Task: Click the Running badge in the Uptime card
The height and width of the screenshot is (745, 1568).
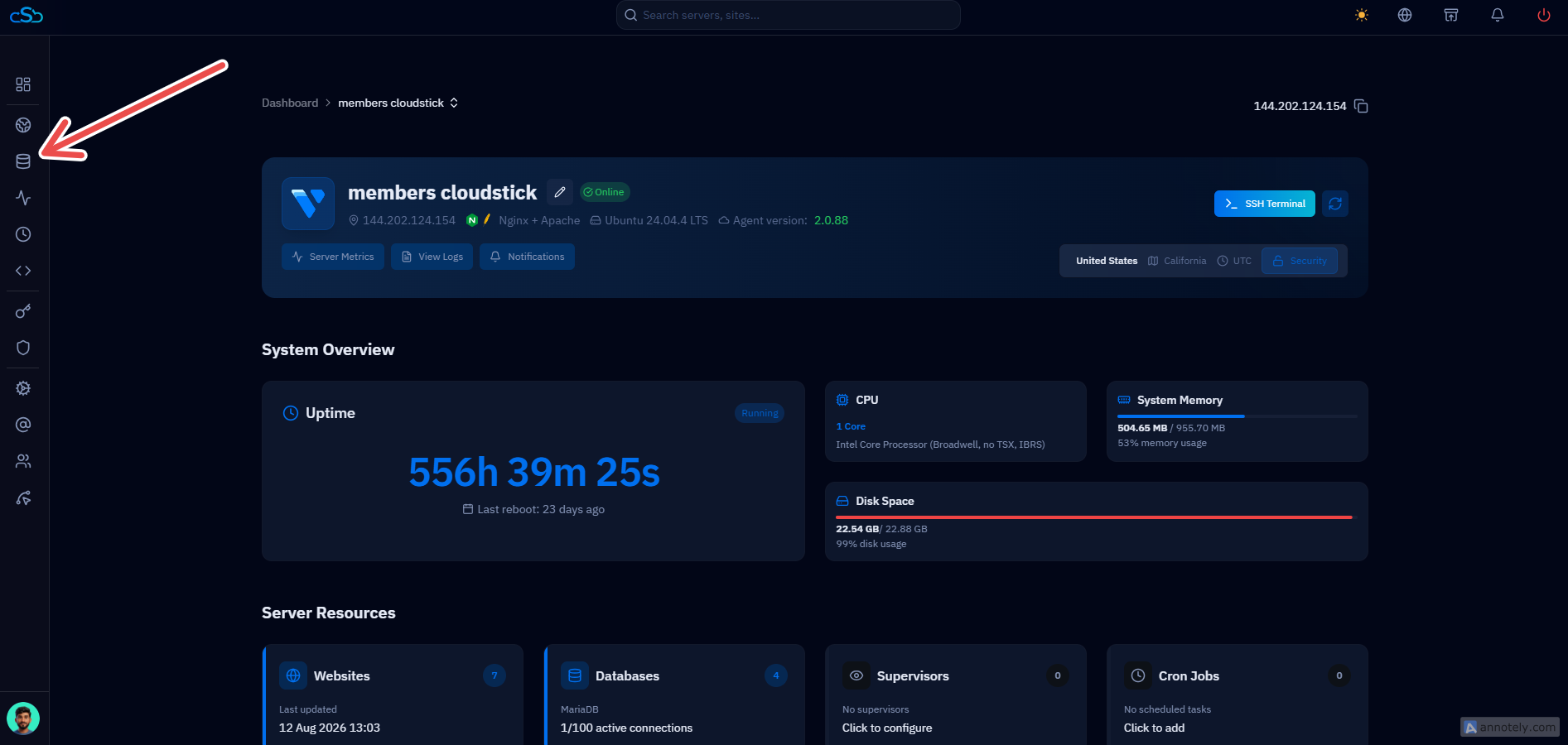Action: point(760,413)
